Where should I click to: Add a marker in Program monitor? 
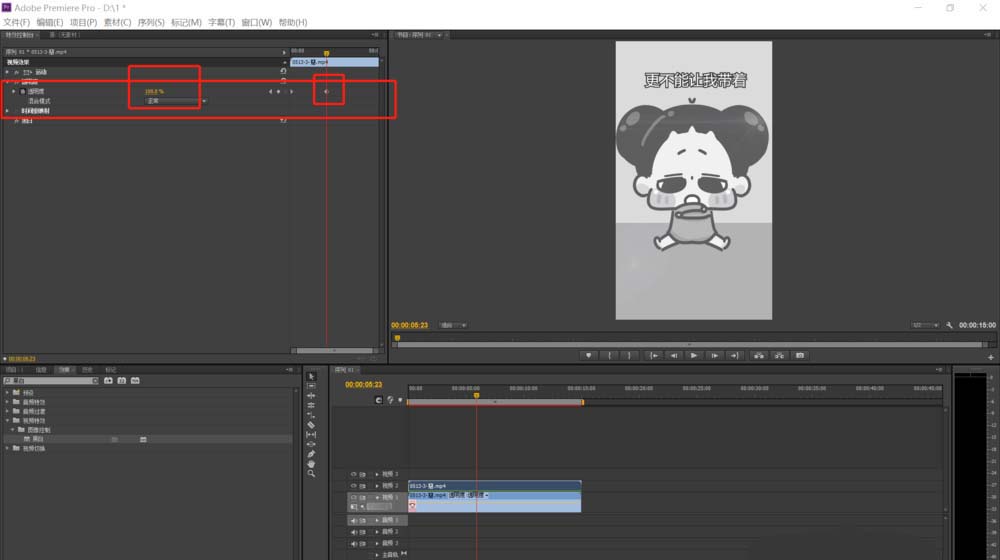589,355
